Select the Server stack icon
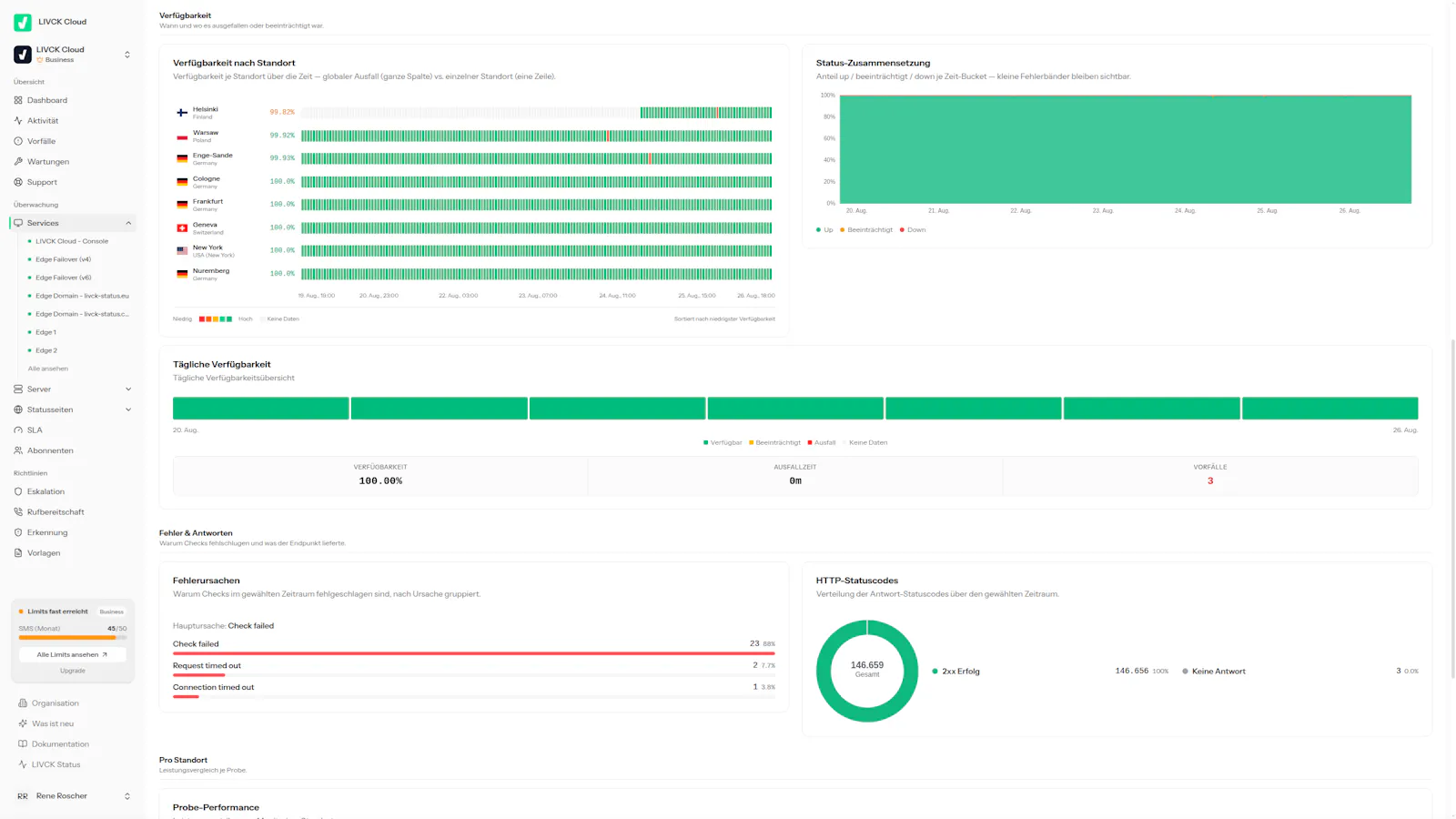 (18, 389)
